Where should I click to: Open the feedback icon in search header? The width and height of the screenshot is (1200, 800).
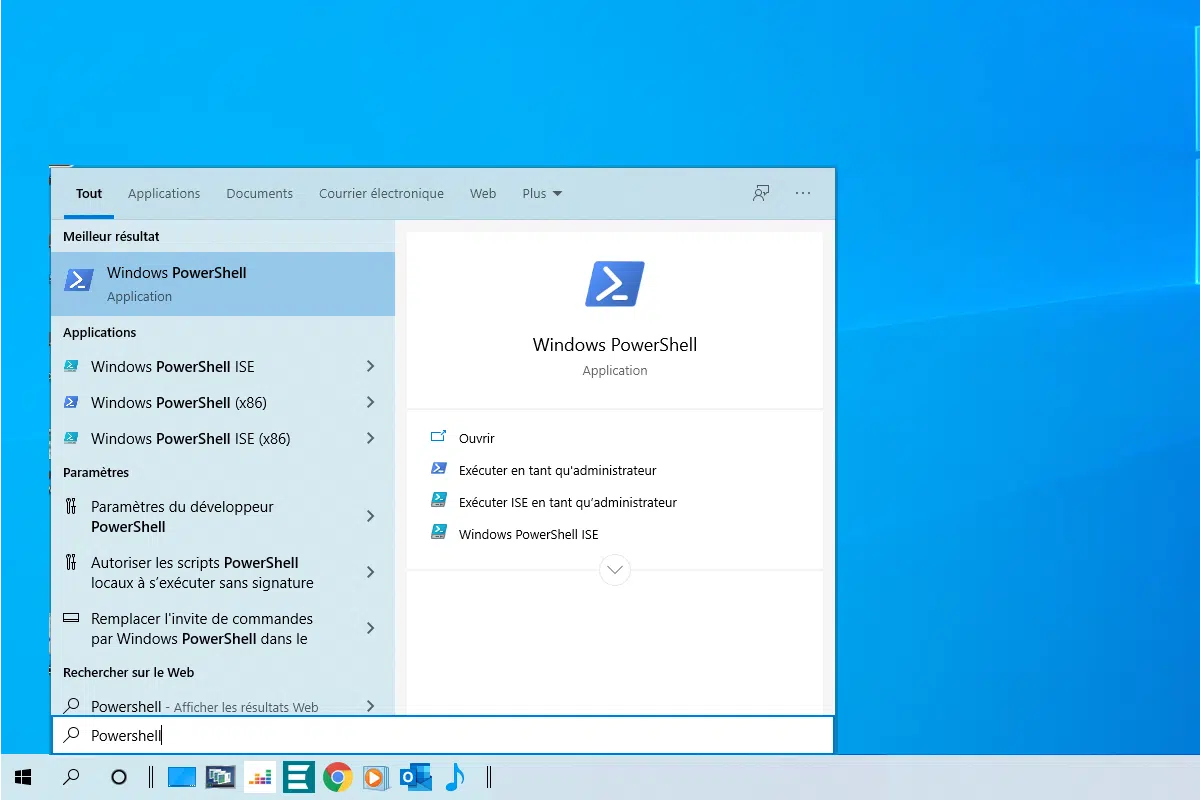[x=761, y=193]
